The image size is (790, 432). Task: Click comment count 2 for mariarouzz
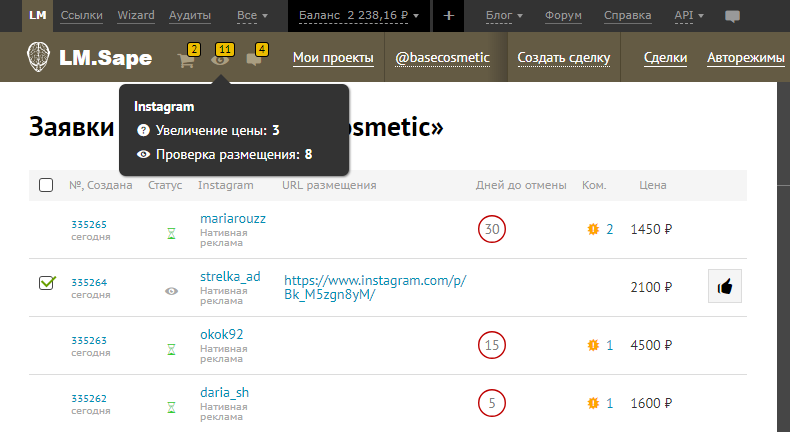(610, 229)
